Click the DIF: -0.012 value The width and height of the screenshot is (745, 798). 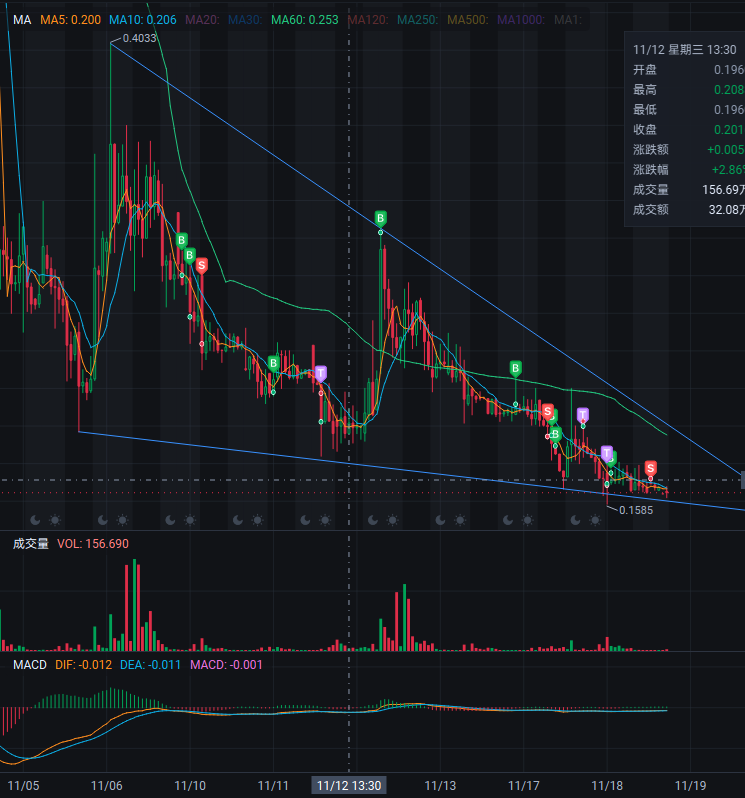pos(83,665)
